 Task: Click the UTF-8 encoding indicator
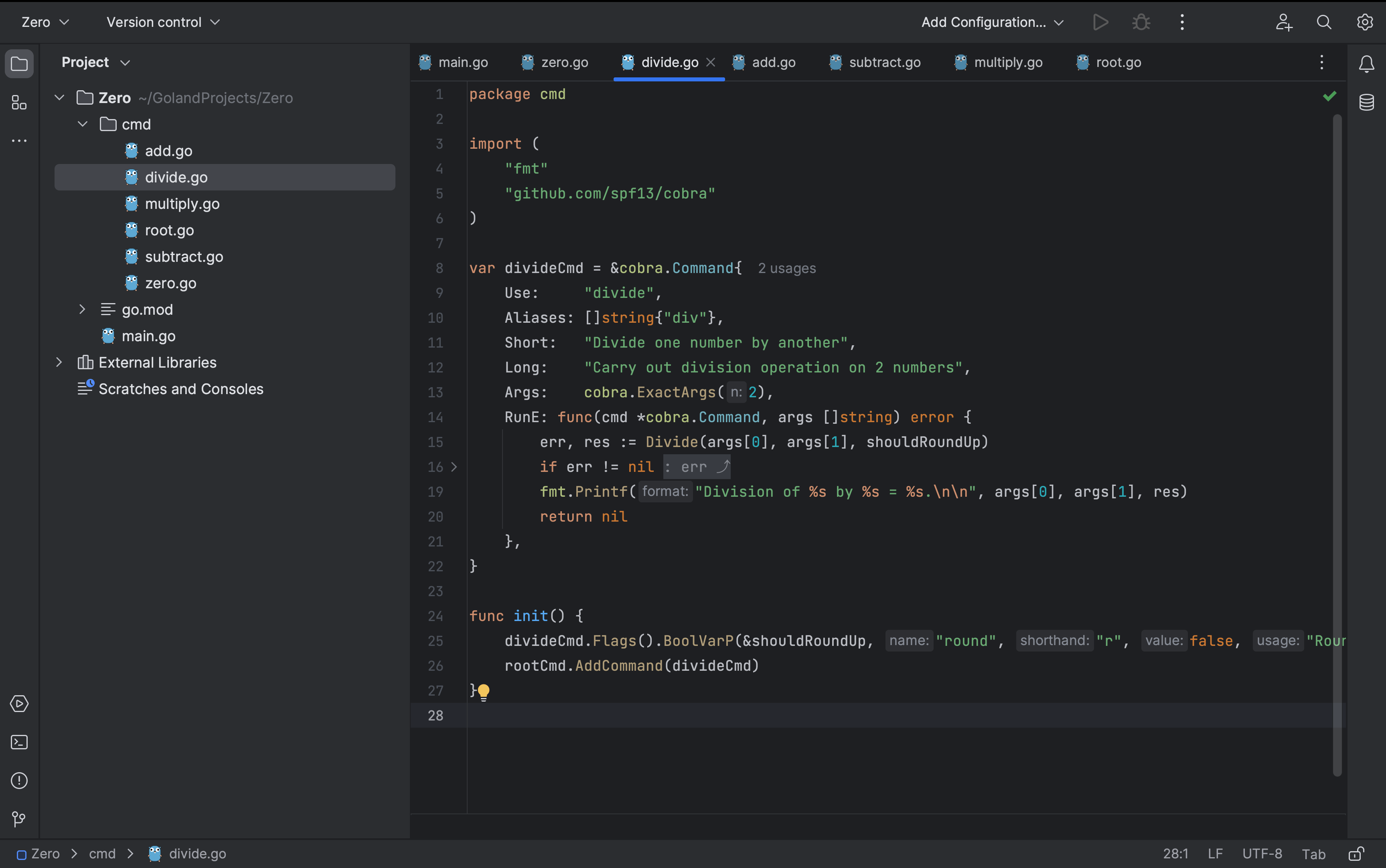1262,854
